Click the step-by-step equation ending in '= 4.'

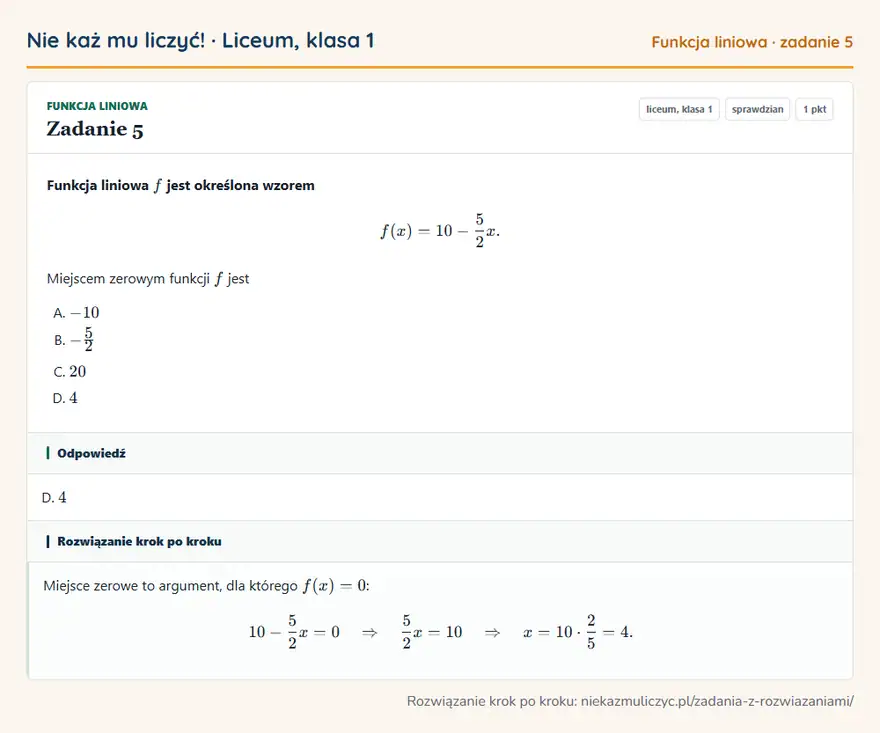[441, 632]
